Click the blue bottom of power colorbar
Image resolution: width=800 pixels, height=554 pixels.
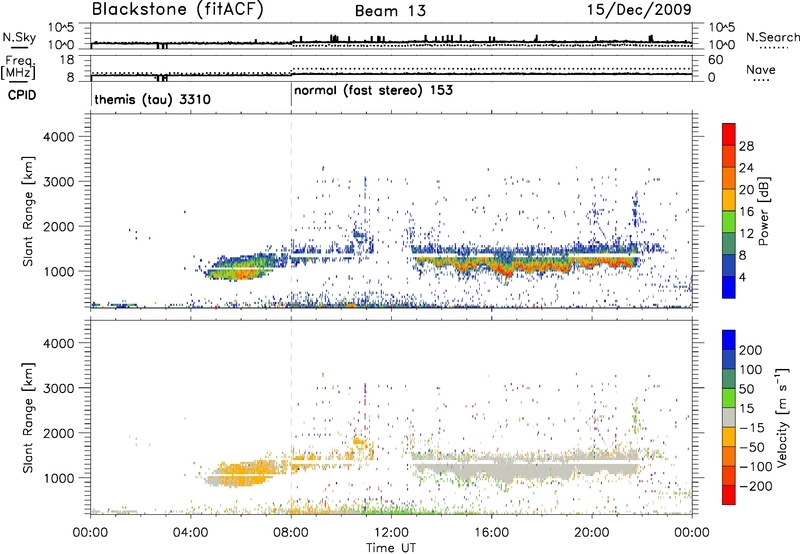[x=729, y=287]
